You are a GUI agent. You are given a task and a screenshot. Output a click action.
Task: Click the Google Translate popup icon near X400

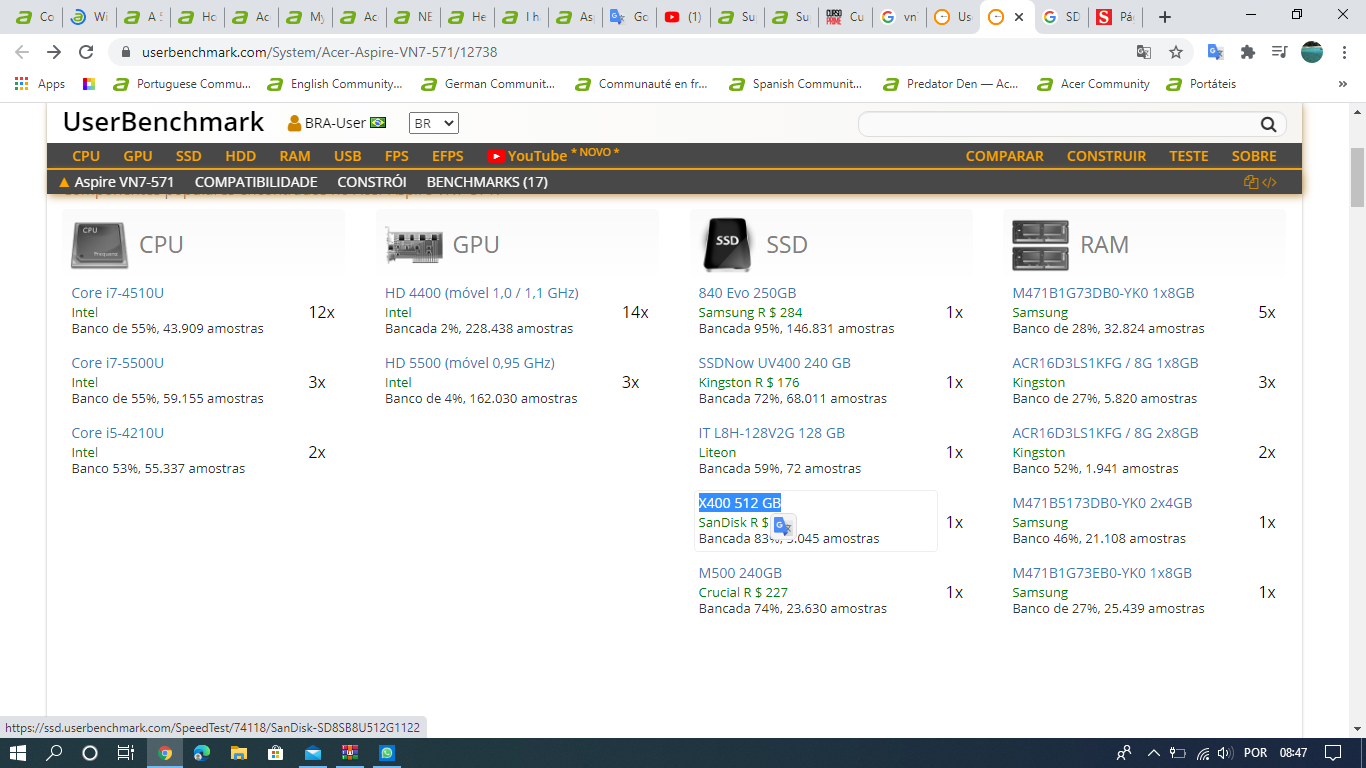point(784,526)
